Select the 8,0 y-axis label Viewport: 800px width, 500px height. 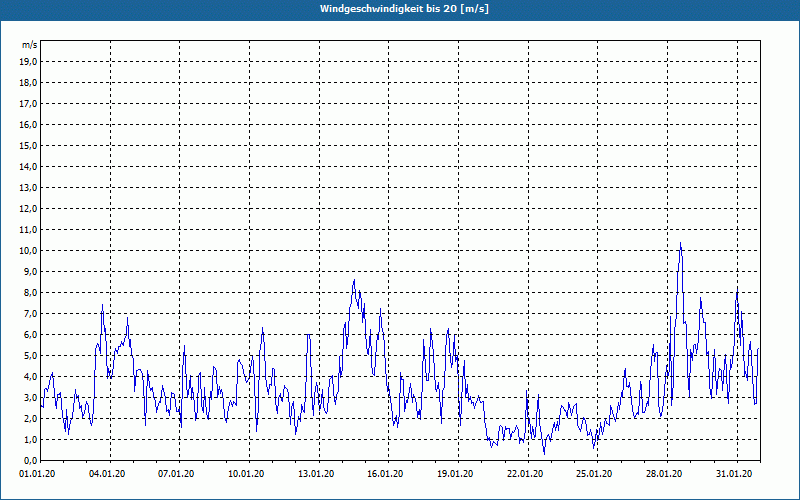point(30,292)
